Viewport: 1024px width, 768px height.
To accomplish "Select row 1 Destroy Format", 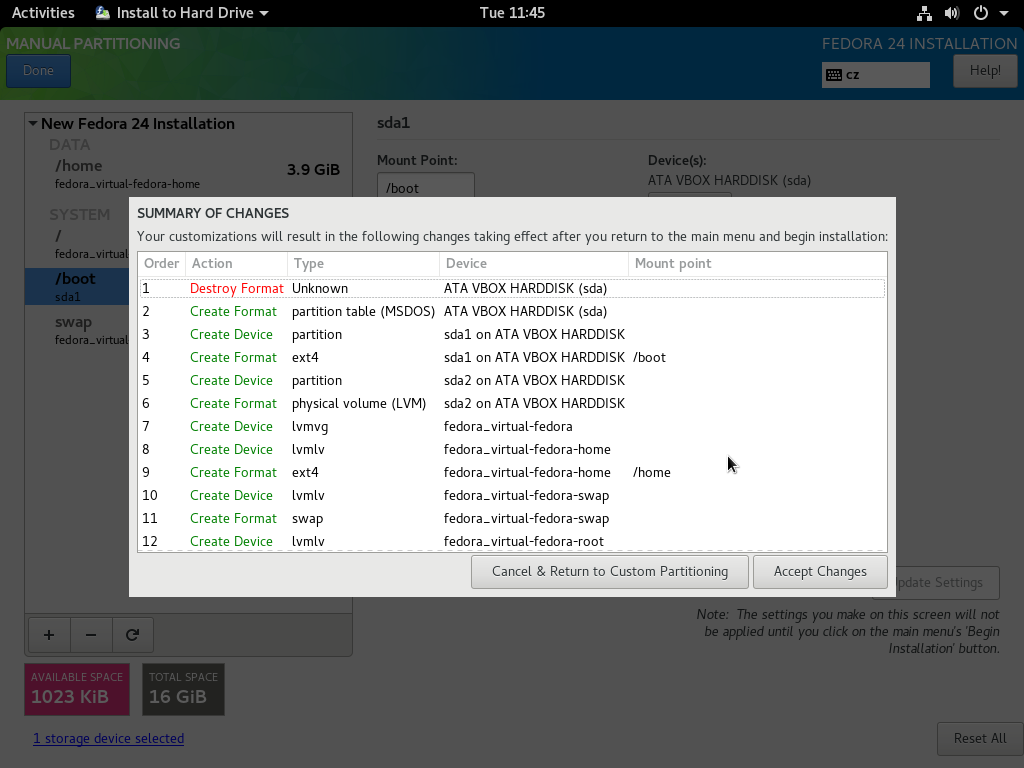I will point(512,288).
